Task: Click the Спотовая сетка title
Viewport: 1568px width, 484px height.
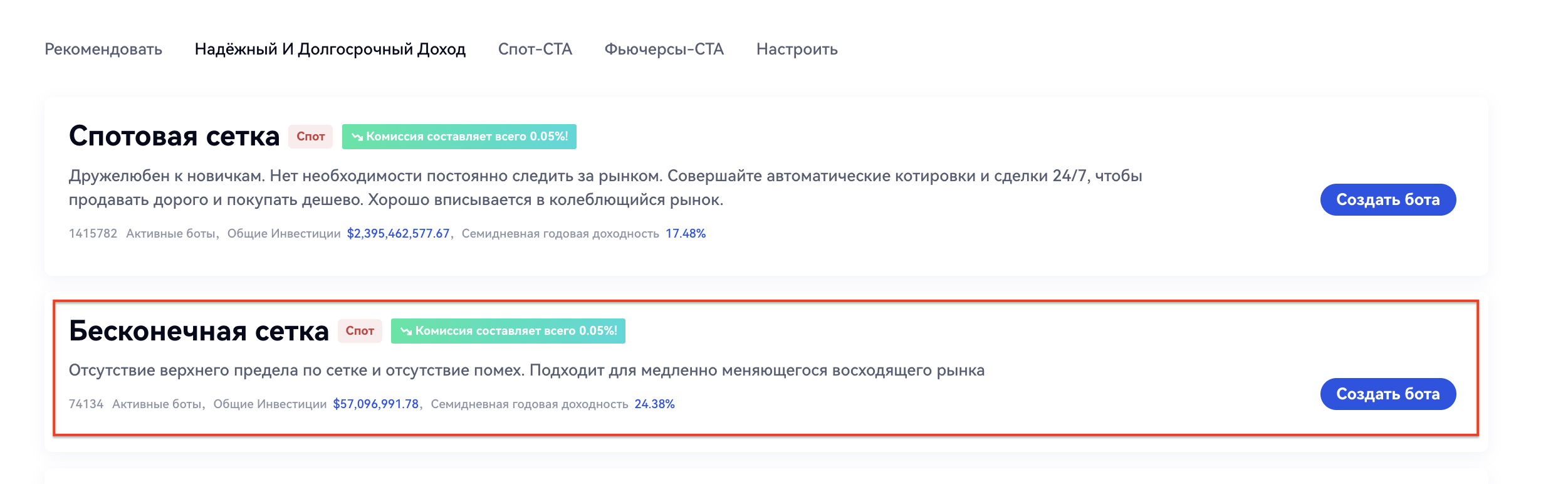Action: [174, 136]
